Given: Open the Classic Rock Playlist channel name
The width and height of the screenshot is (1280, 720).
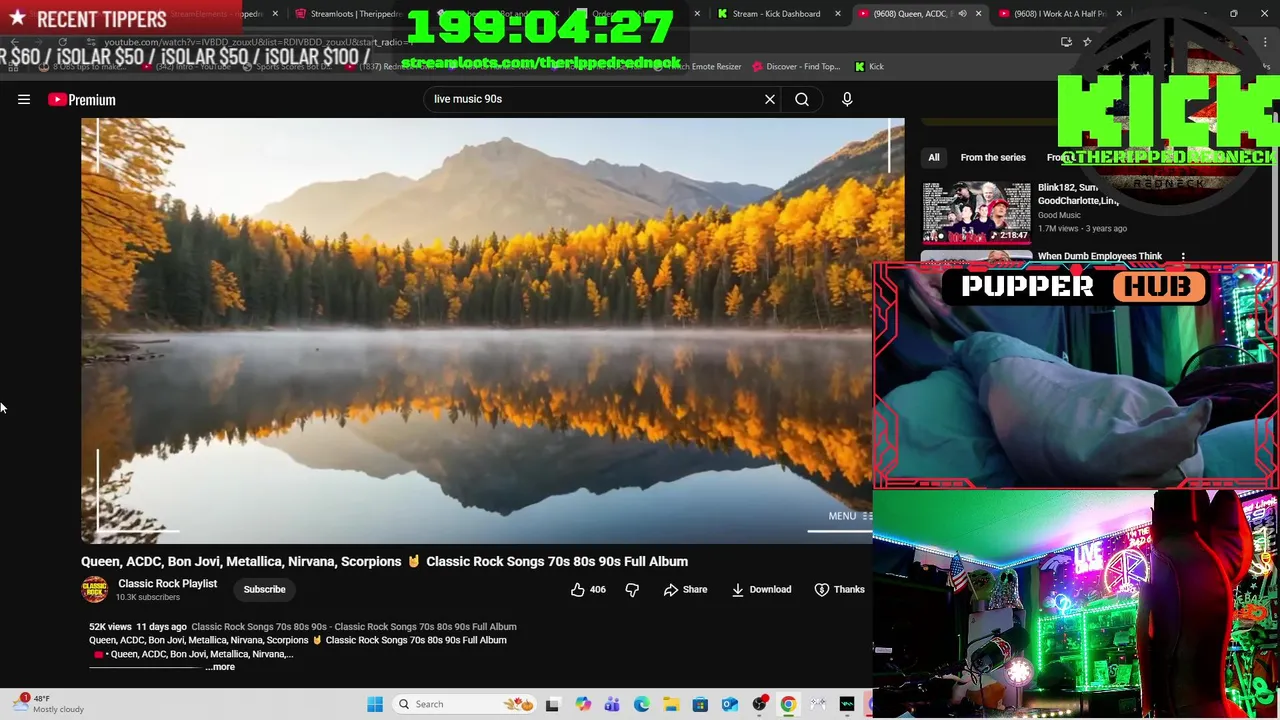Looking at the screenshot, I should pos(167,583).
